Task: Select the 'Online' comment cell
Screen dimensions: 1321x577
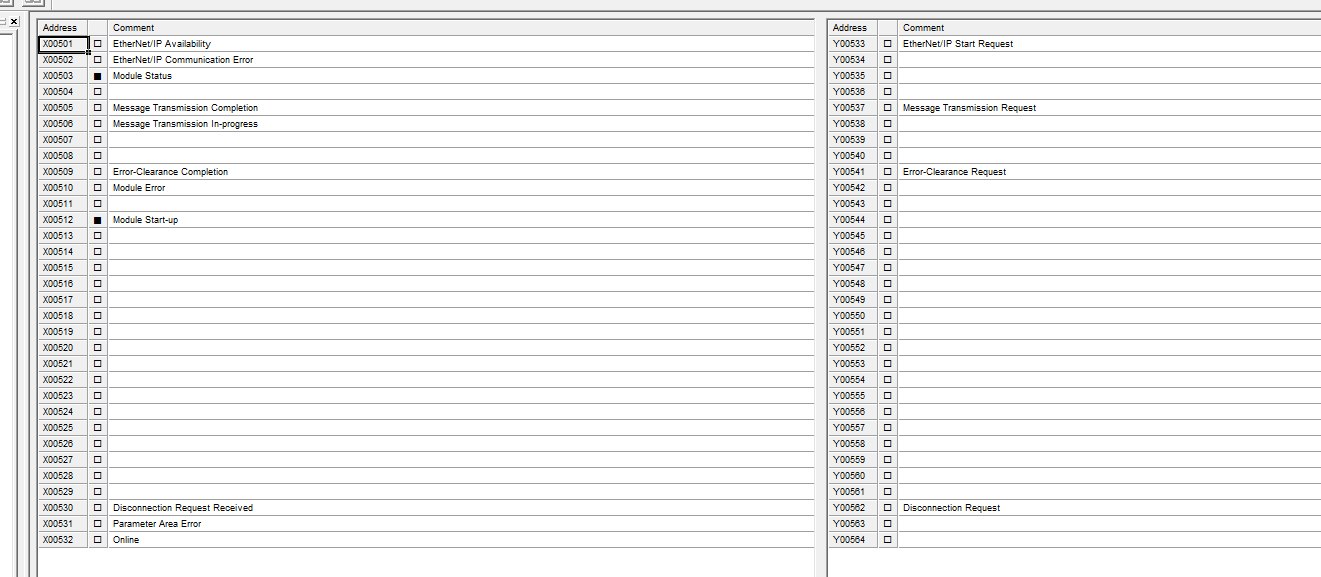Action: [461, 540]
